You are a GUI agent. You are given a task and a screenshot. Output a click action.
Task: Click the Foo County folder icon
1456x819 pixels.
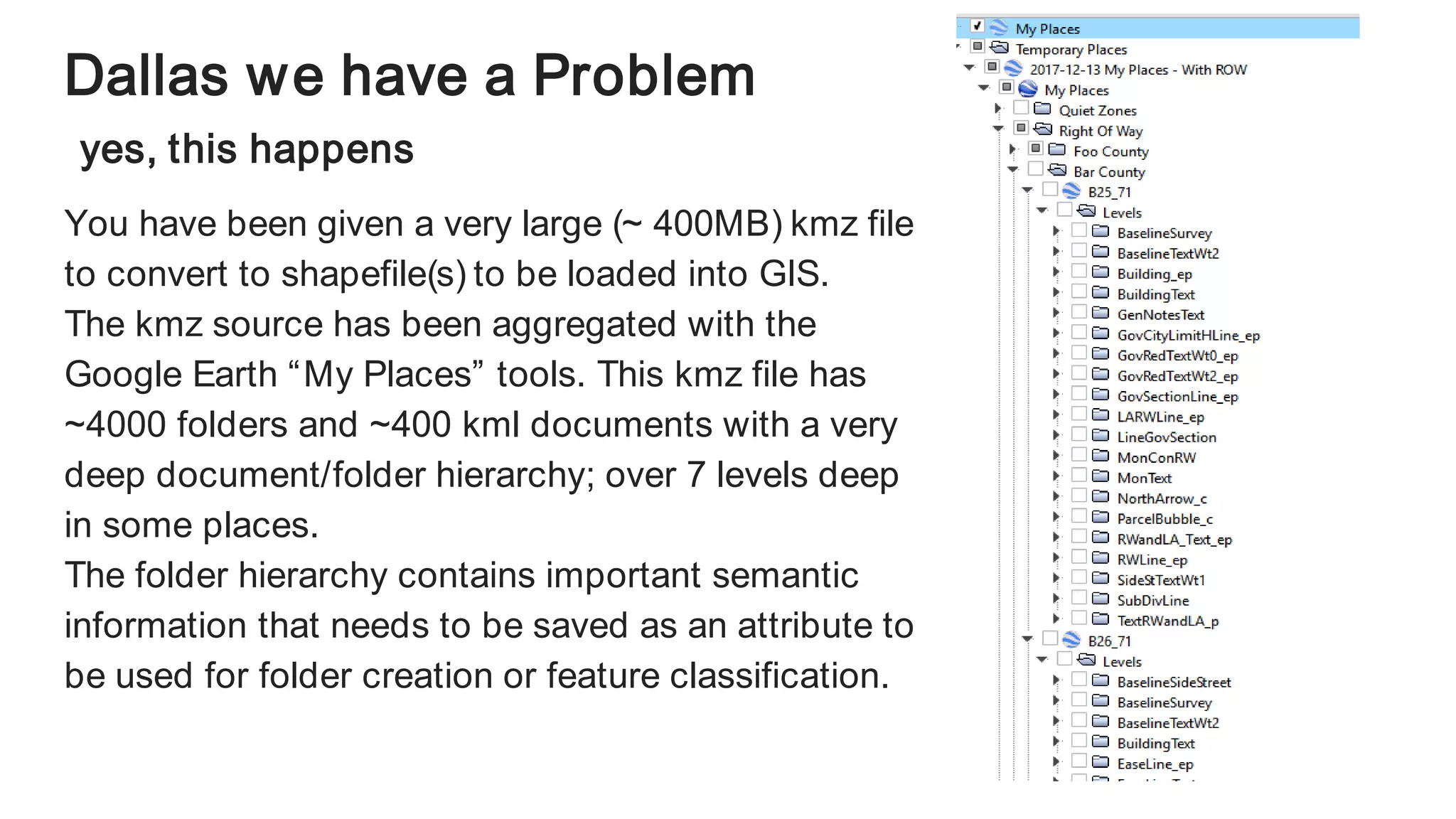(1058, 150)
